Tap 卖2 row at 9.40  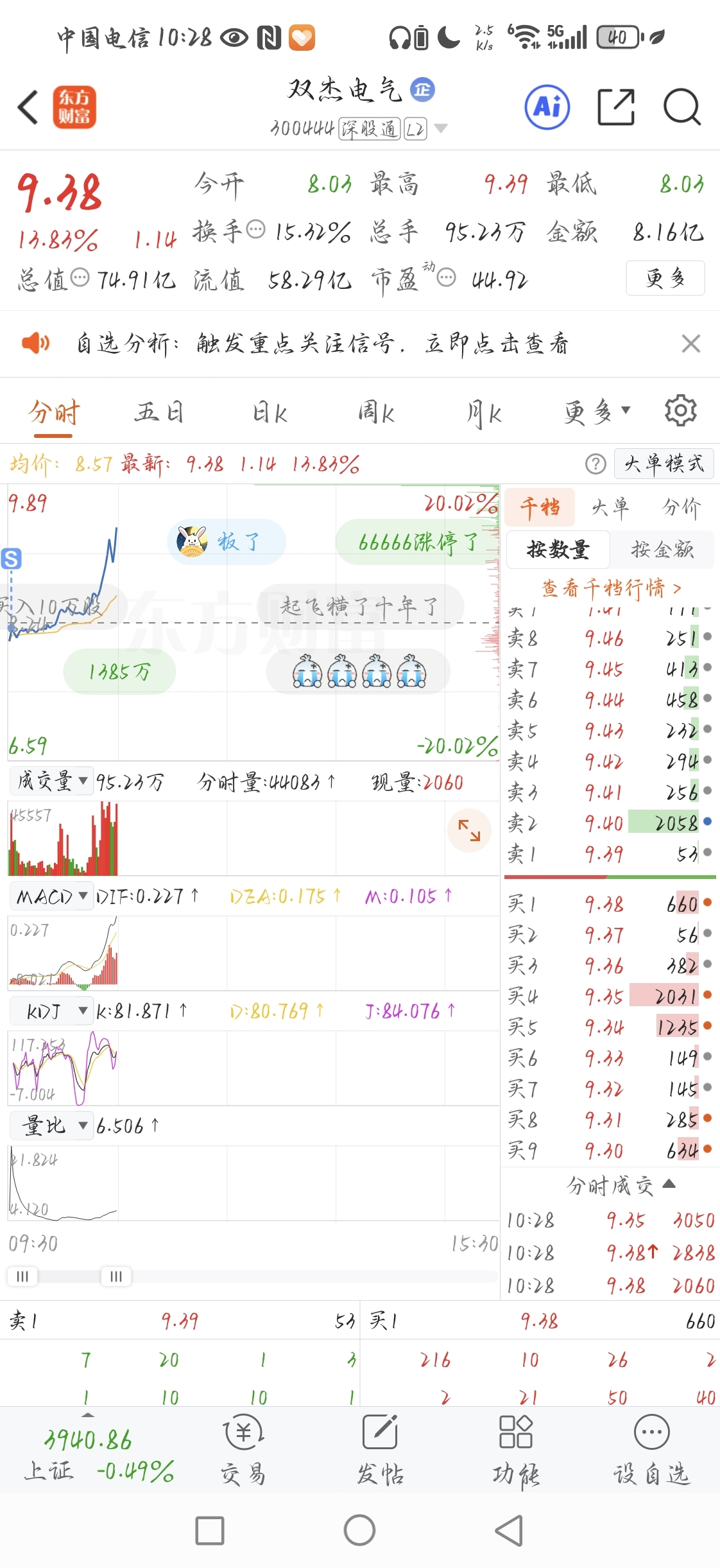pos(609,822)
